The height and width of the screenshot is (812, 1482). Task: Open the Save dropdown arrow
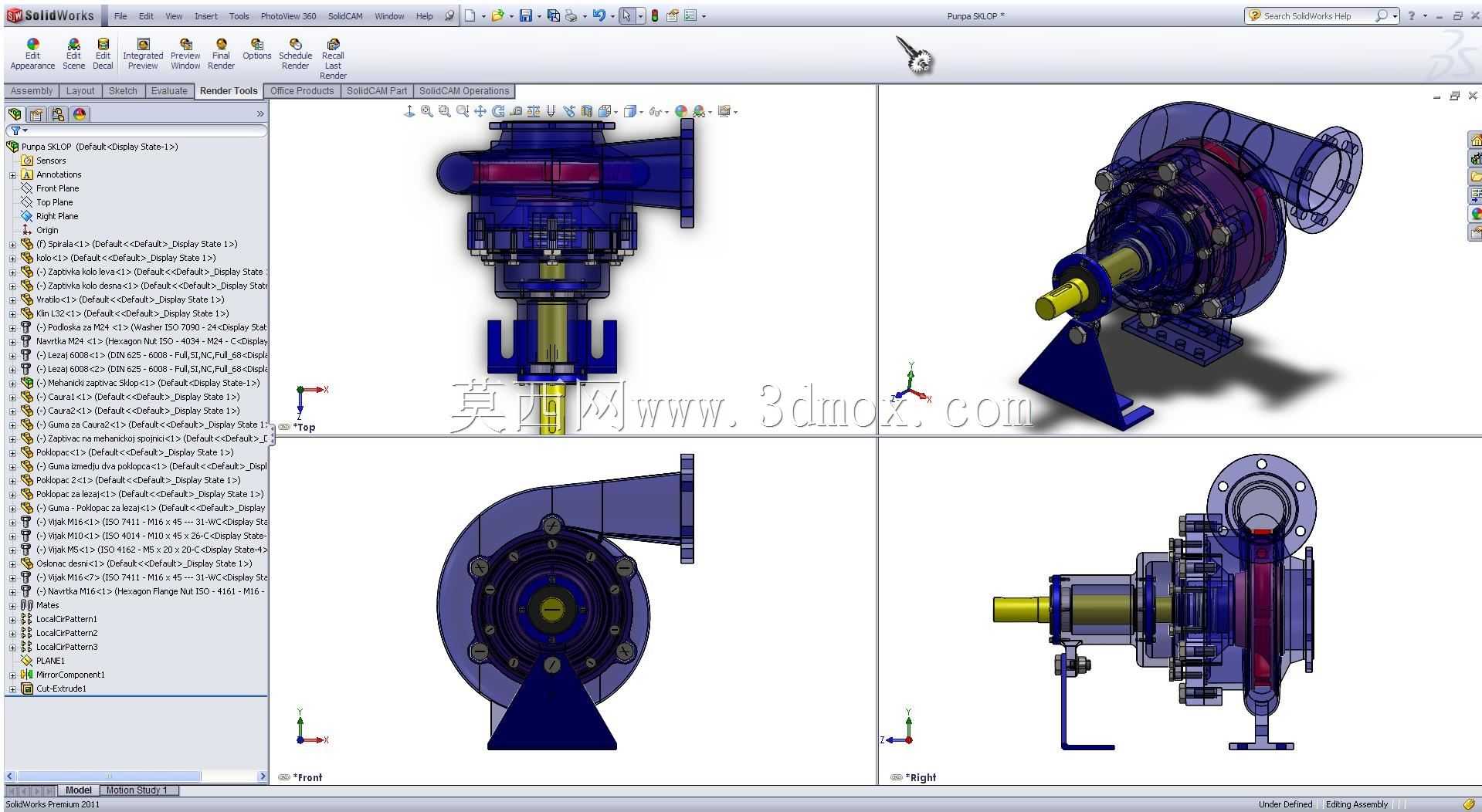click(539, 16)
